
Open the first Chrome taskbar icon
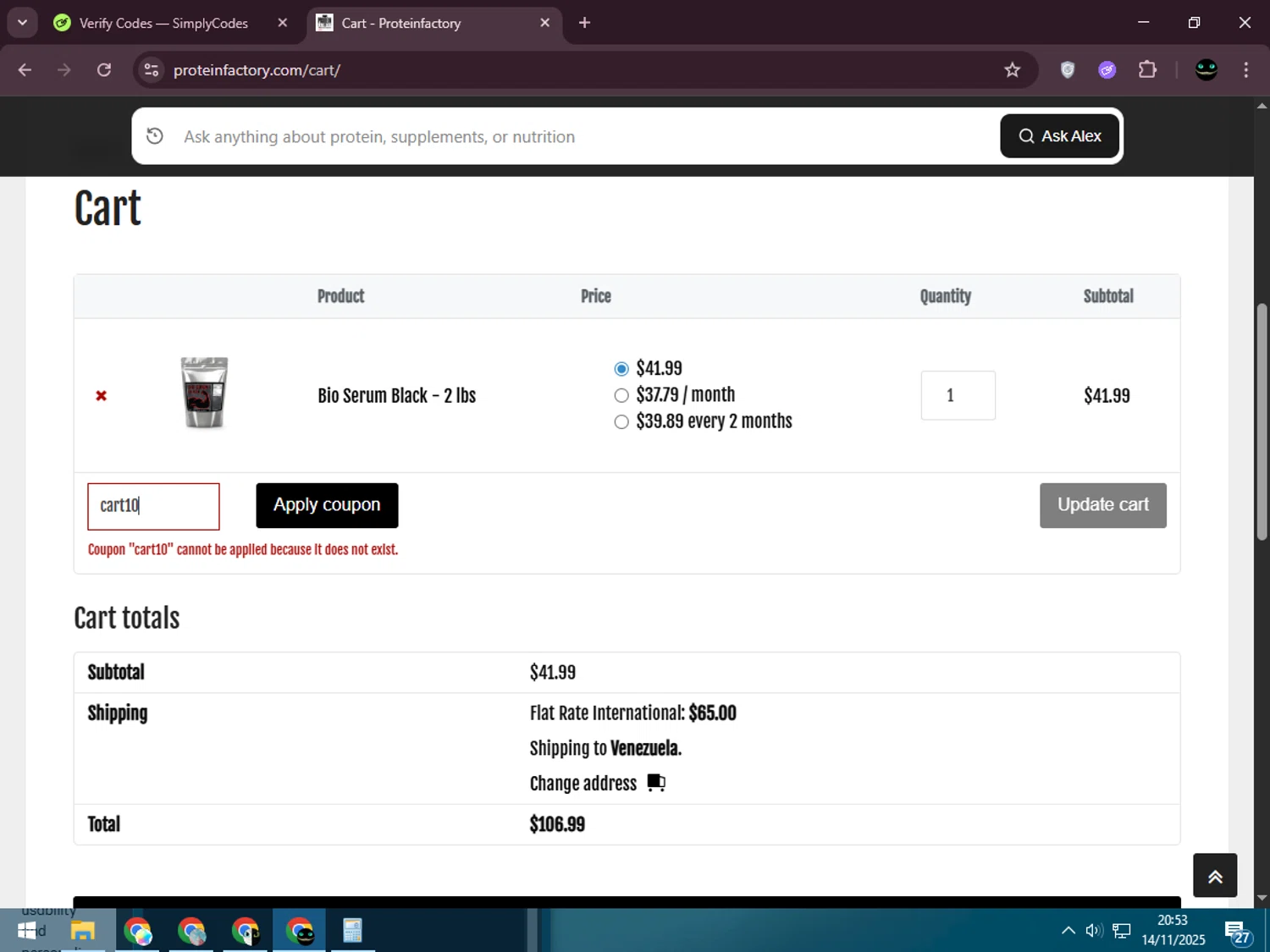pos(137,931)
